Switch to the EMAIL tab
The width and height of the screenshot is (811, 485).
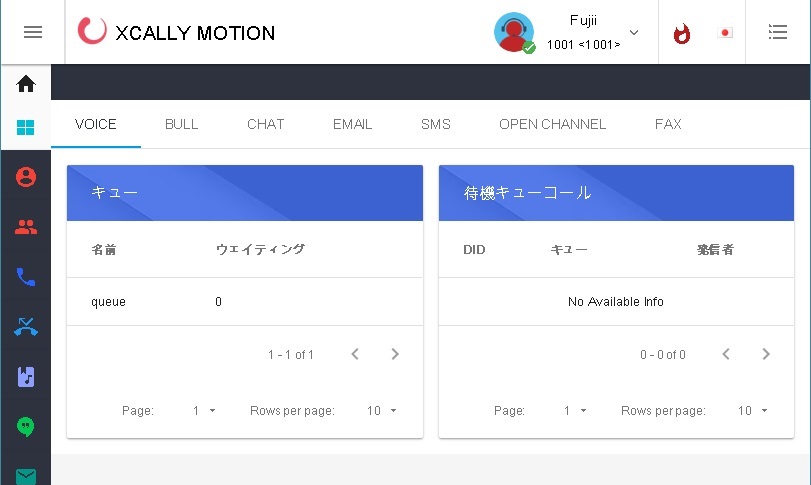point(352,124)
